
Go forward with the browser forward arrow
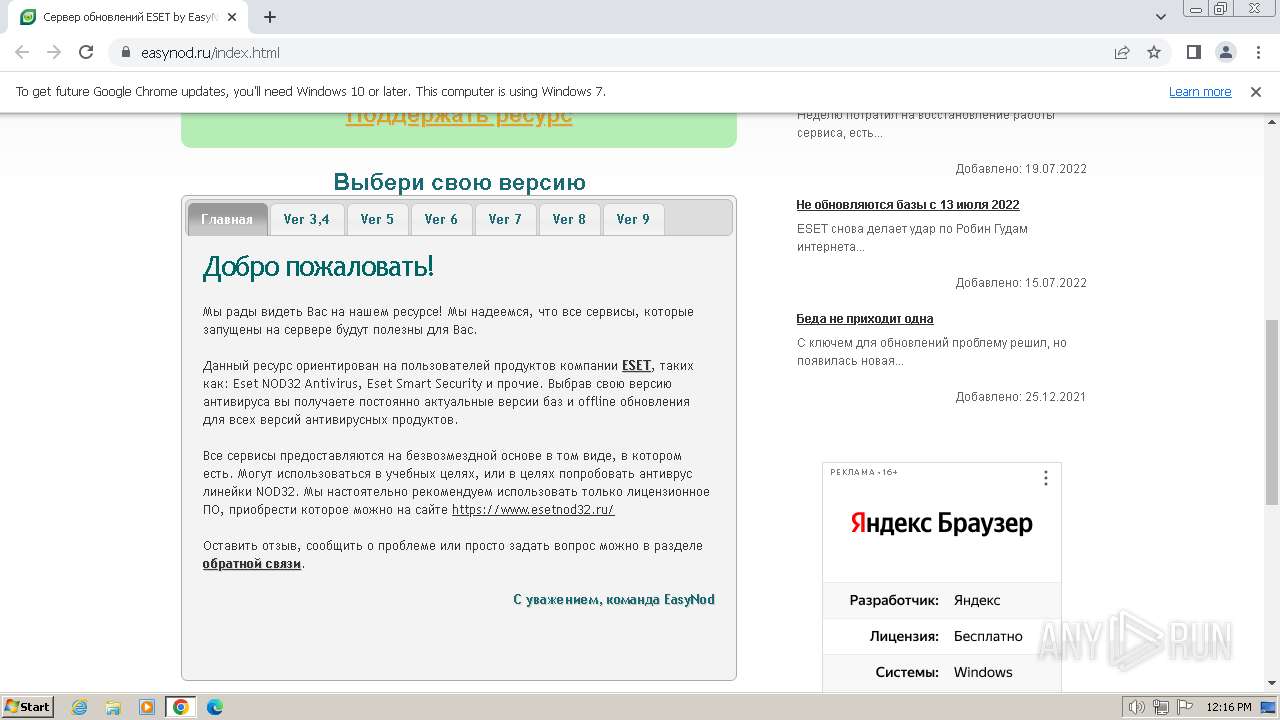[x=54, y=52]
